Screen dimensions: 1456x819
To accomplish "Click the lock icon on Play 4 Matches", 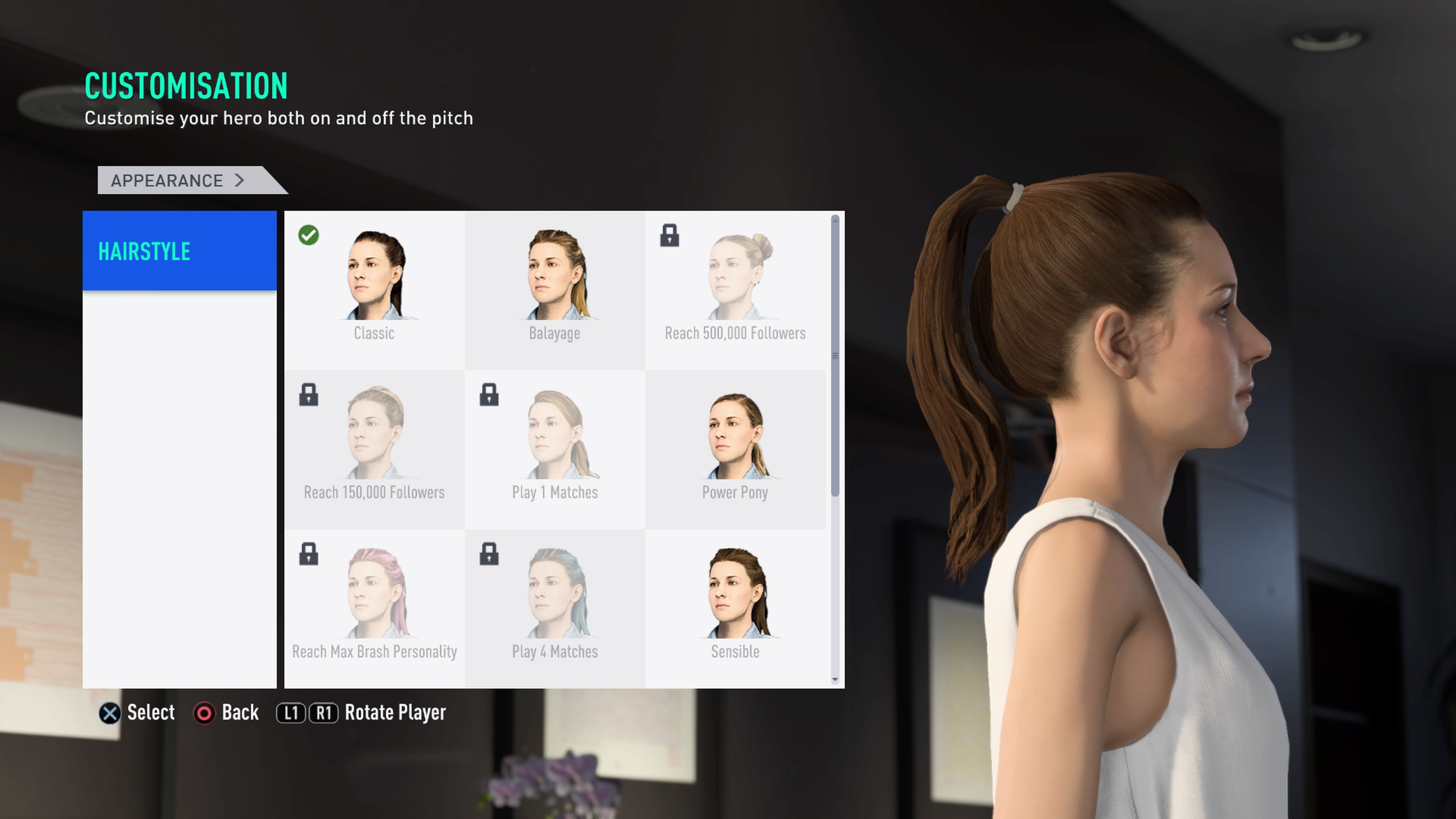I will pos(489,554).
